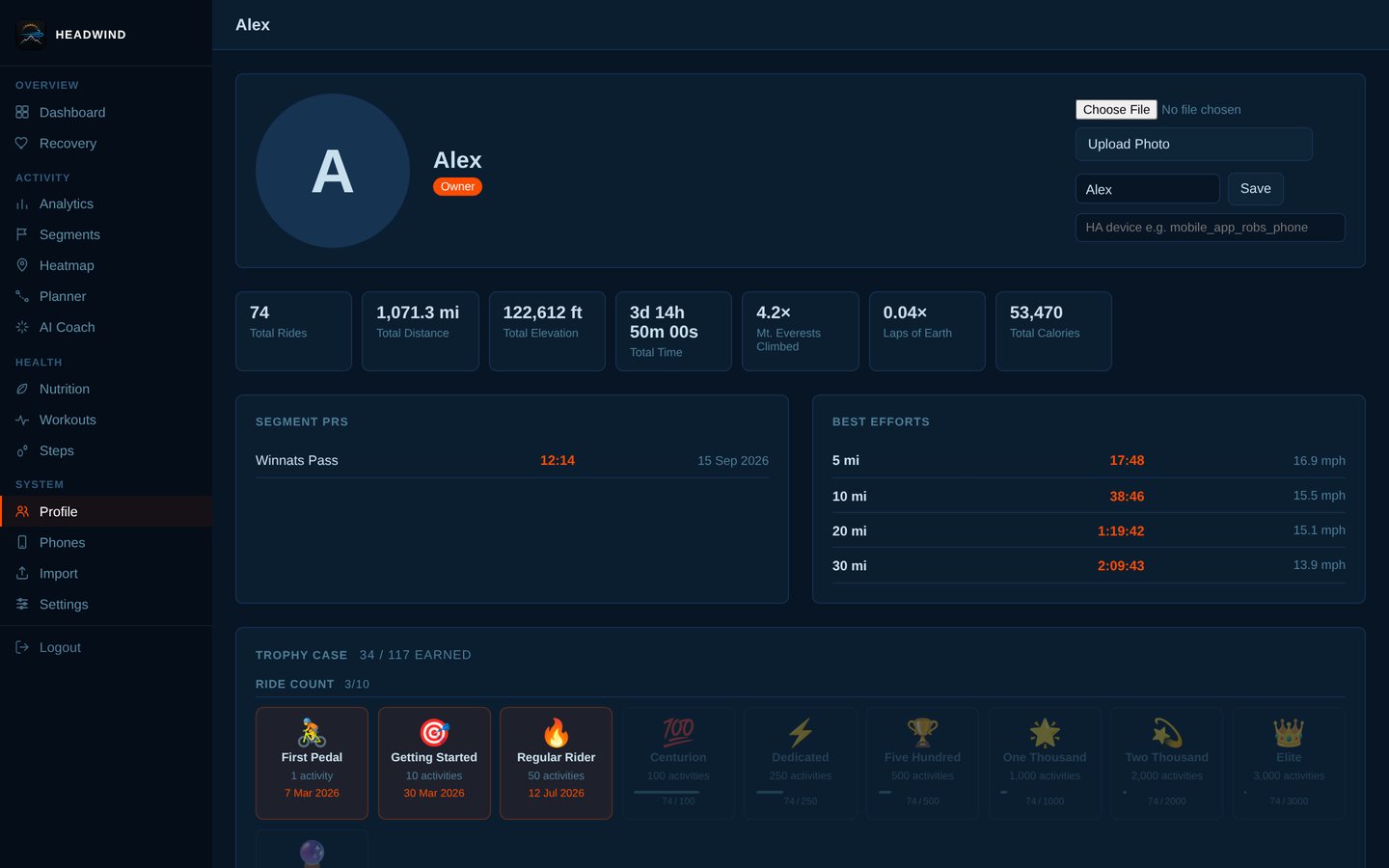Click the 15 Sep 2026 segment date
The image size is (1389, 868).
coord(733,460)
